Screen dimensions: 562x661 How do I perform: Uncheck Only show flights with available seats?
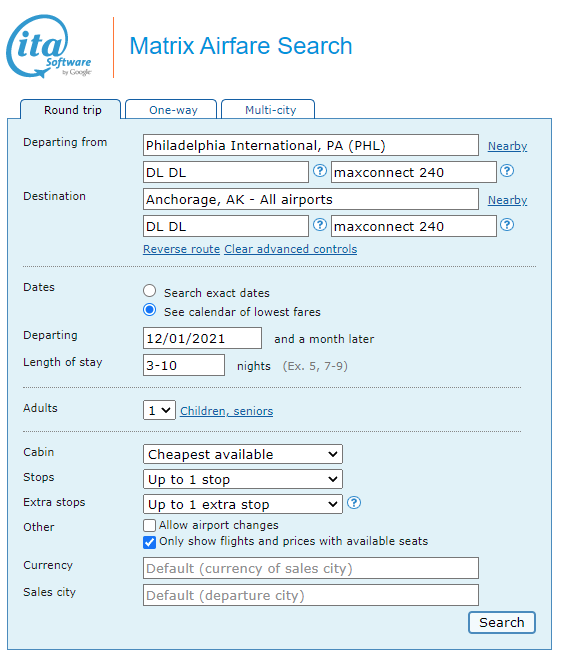click(x=149, y=542)
